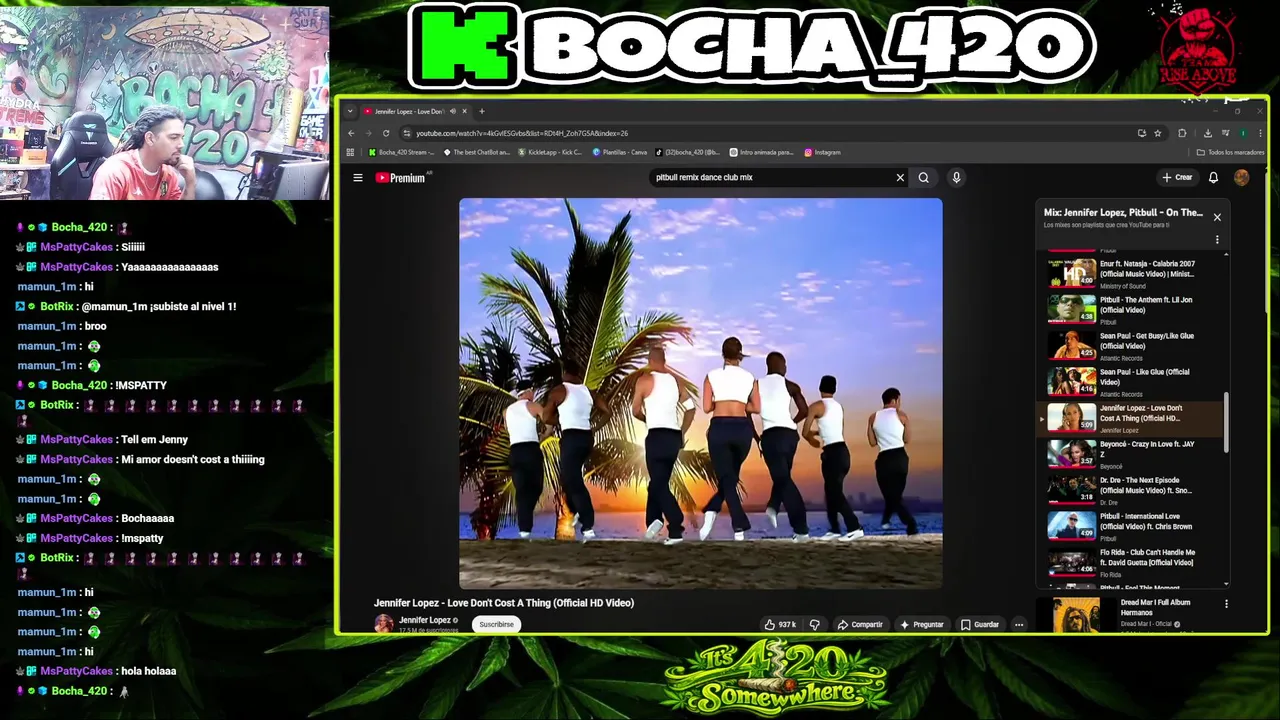Viewport: 1280px width, 720px height.
Task: Play Beyoncé - Crazy In Love ft. JAY Z
Action: [1131, 454]
